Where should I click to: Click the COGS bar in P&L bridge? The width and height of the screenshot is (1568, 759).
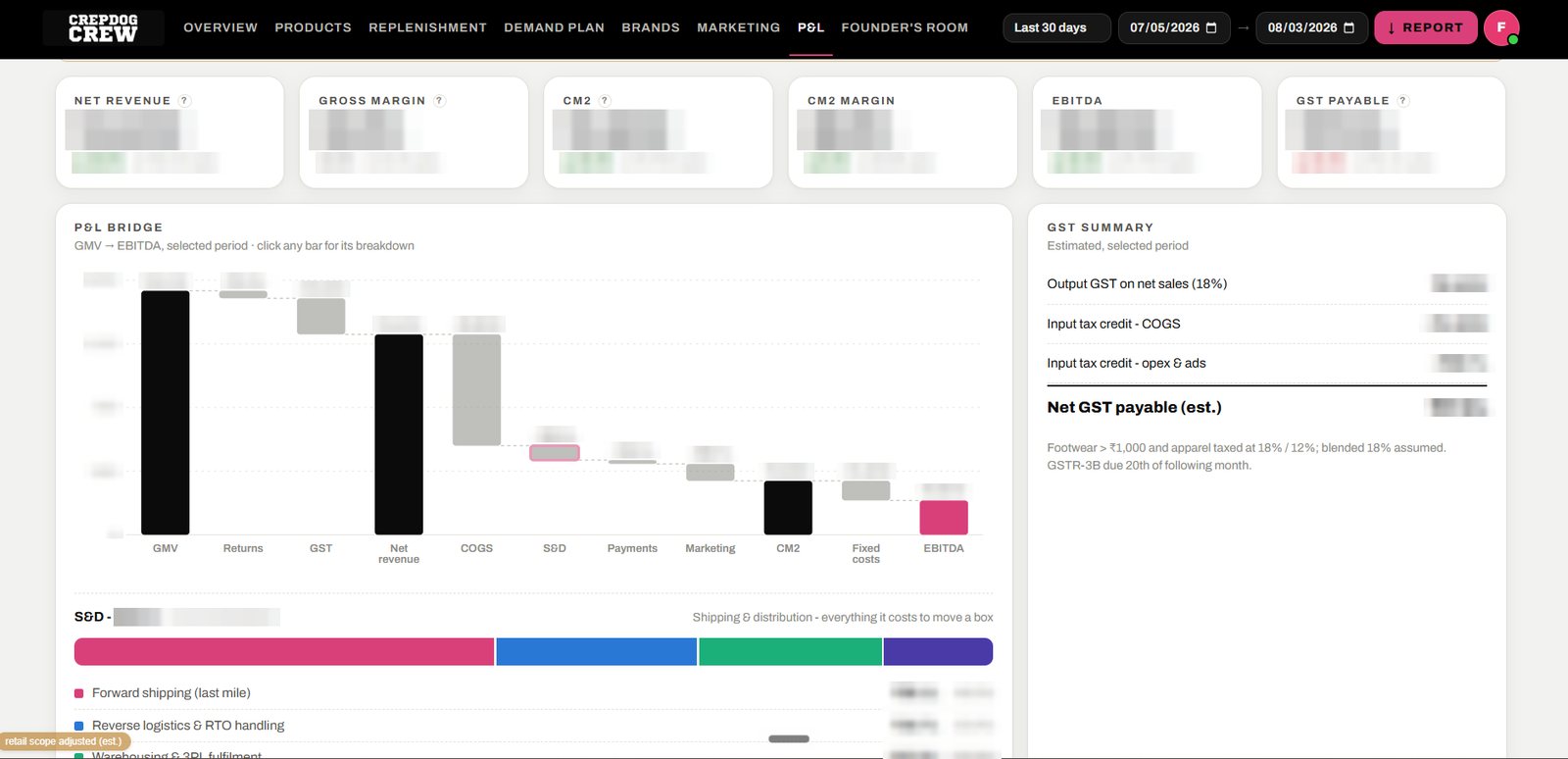click(x=476, y=390)
